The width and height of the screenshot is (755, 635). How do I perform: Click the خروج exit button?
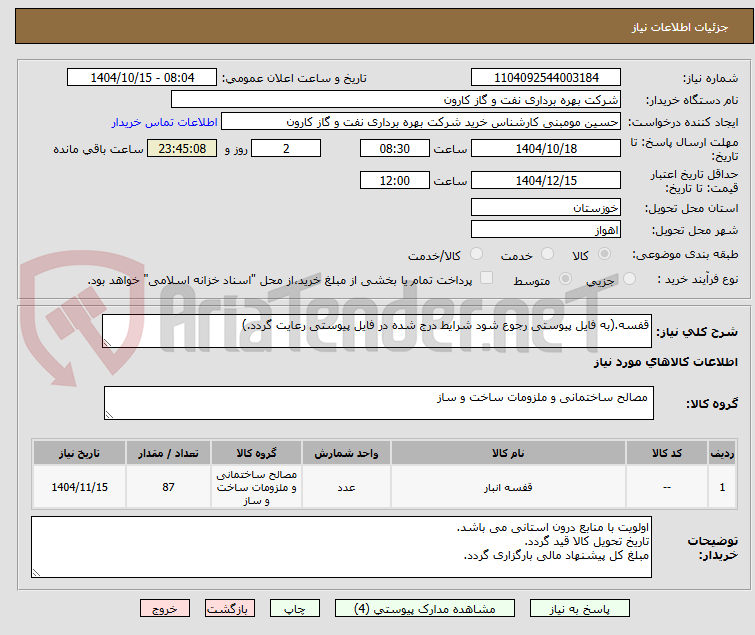click(165, 609)
